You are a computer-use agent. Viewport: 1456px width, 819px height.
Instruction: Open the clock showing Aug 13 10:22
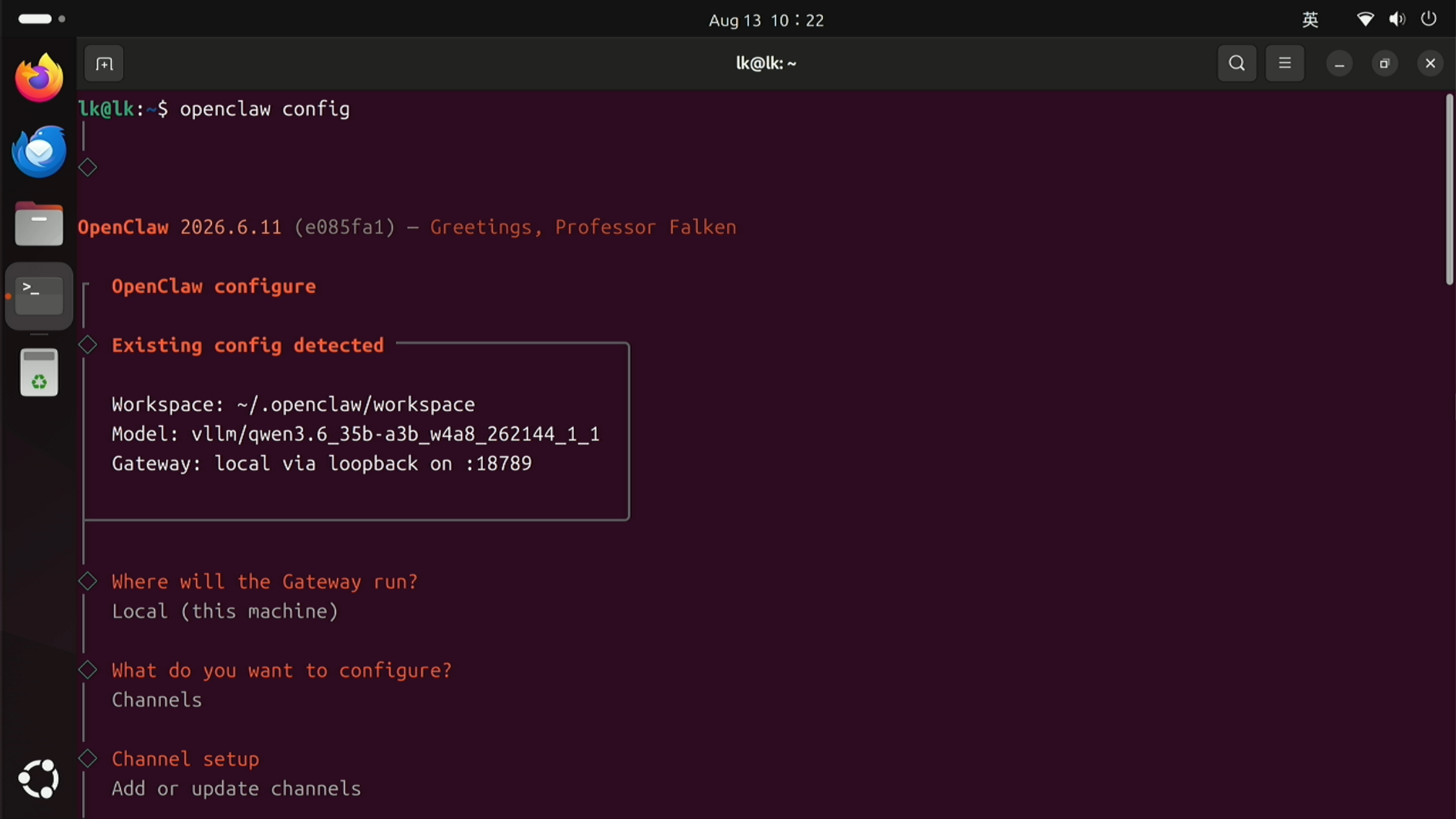click(x=766, y=20)
